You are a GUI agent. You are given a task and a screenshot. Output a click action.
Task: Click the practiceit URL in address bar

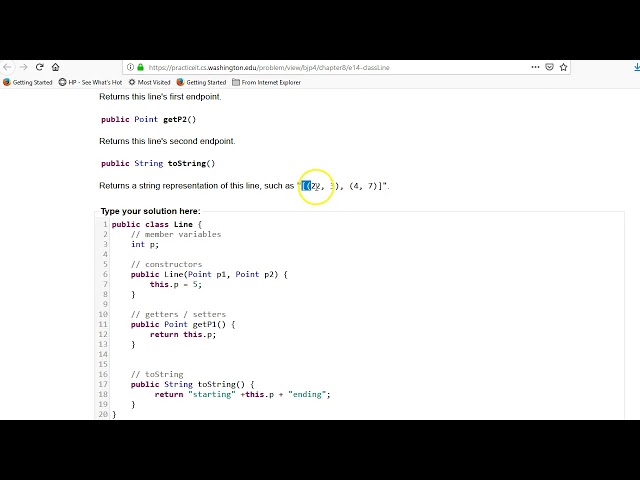coord(269,67)
